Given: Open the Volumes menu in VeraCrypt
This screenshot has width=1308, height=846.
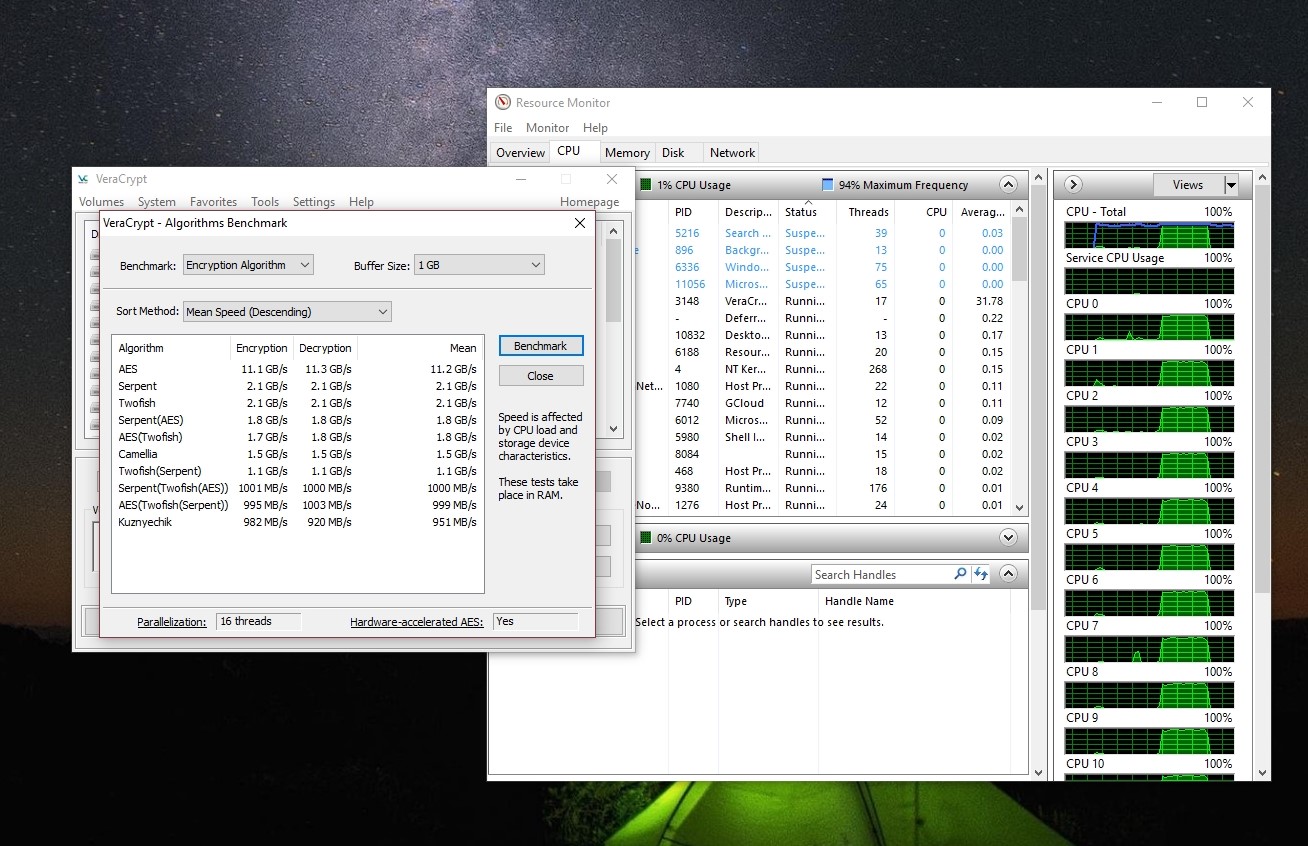Looking at the screenshot, I should [x=101, y=202].
